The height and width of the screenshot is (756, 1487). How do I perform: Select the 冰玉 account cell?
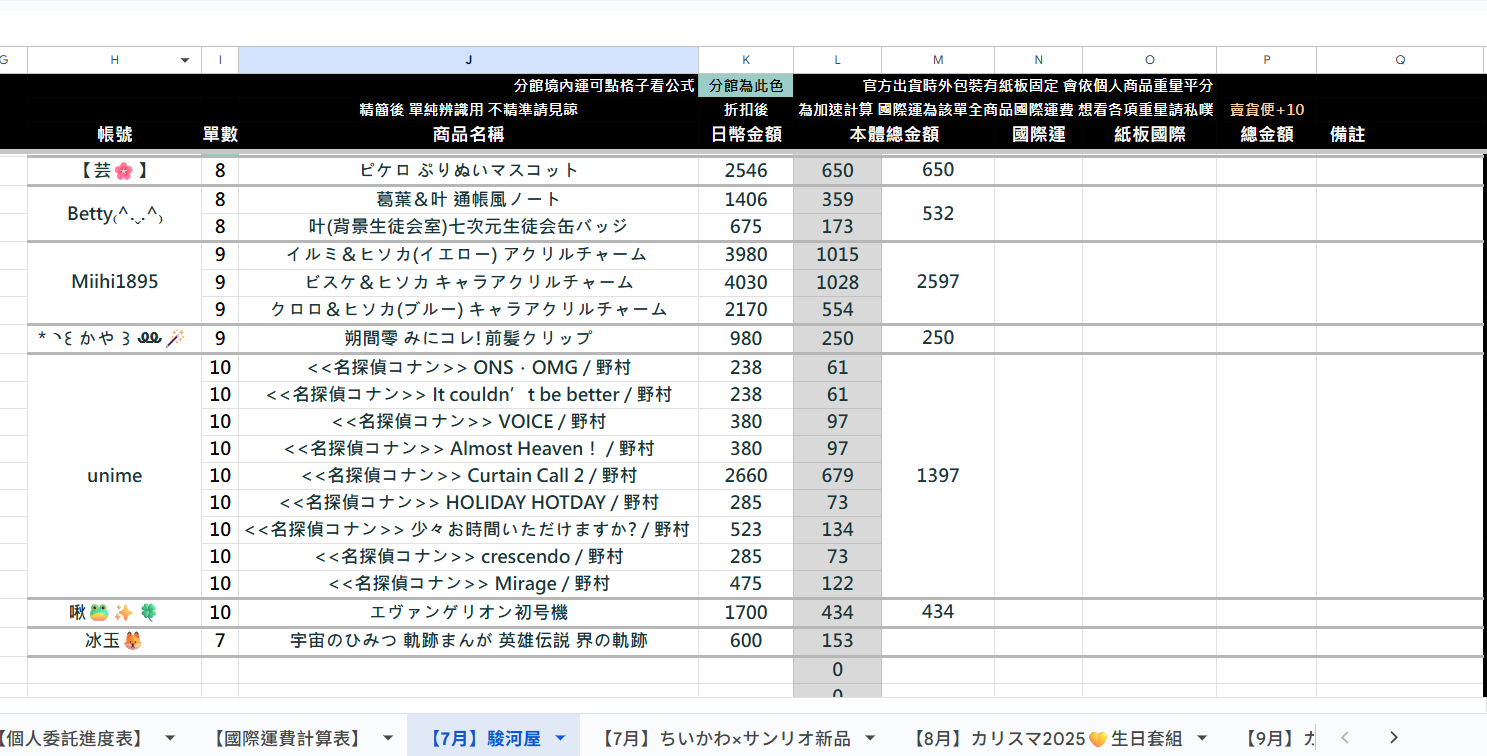coord(115,640)
